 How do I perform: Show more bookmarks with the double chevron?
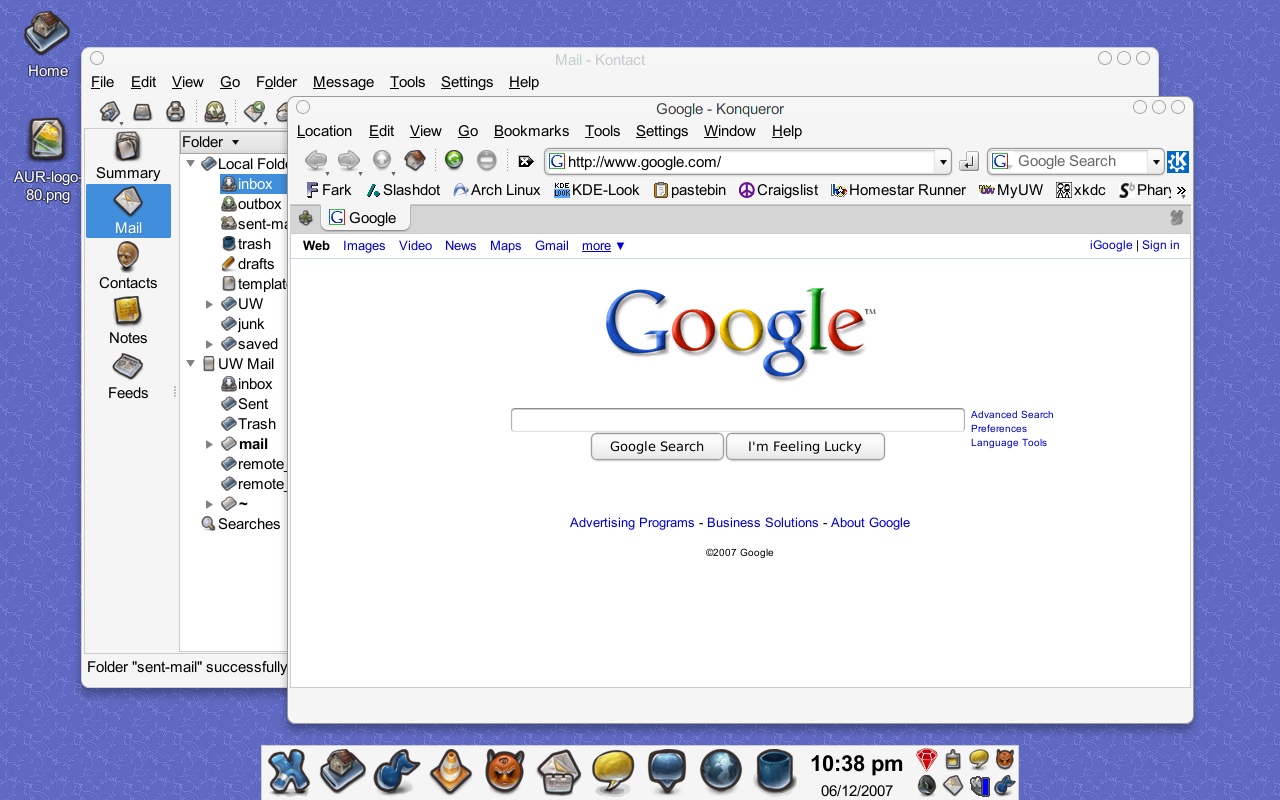[1181, 190]
